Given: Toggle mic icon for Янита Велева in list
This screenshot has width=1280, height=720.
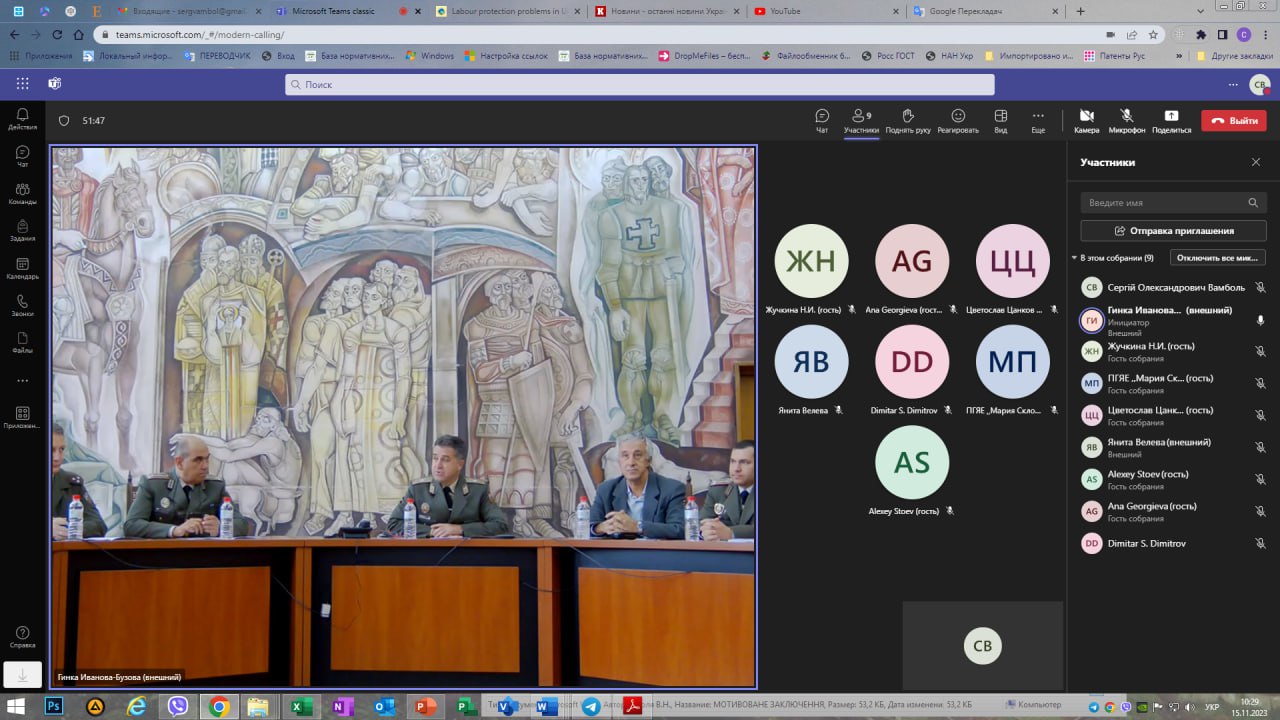Looking at the screenshot, I should click(1260, 447).
